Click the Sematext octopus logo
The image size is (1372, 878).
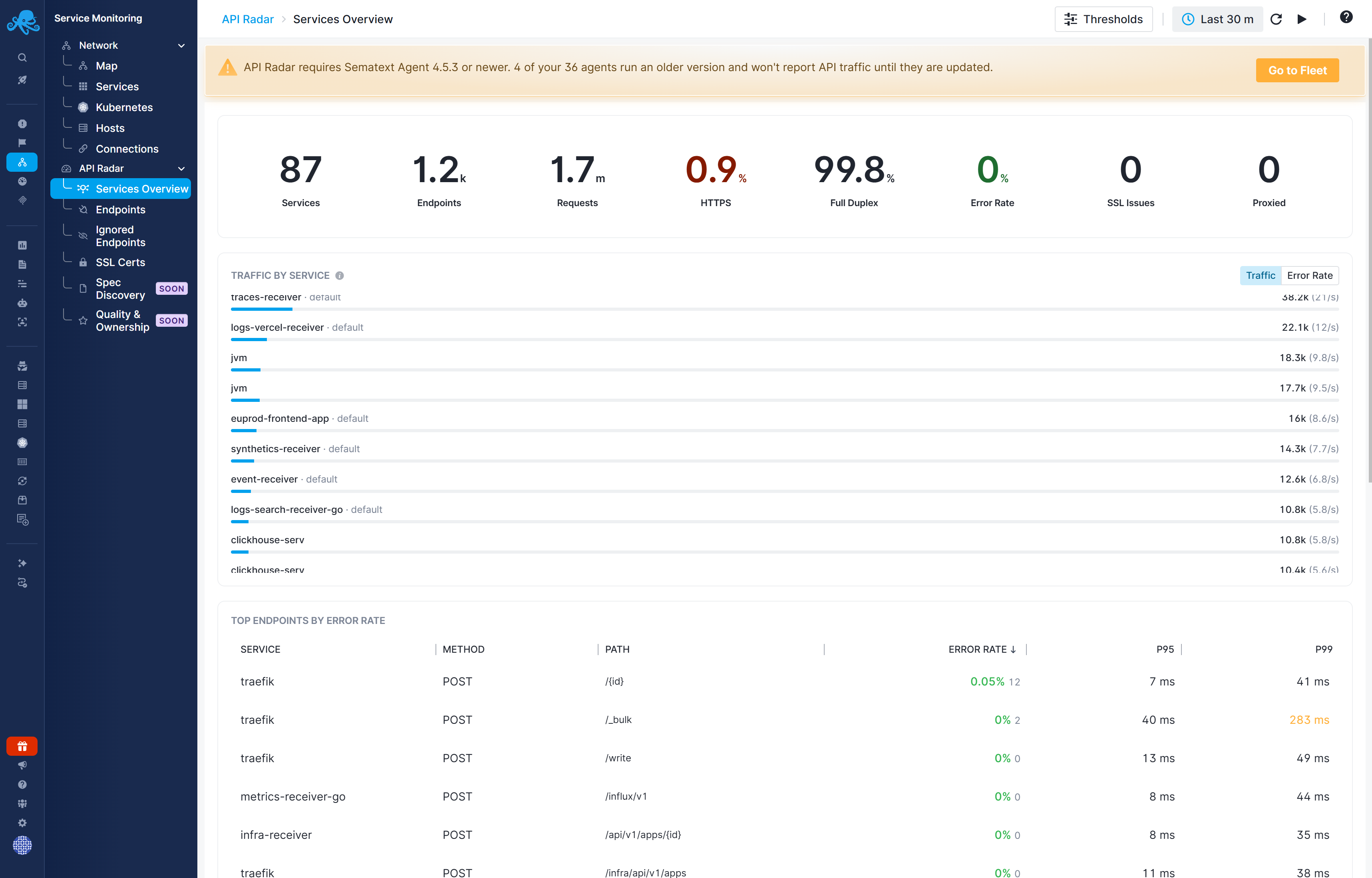point(23,22)
